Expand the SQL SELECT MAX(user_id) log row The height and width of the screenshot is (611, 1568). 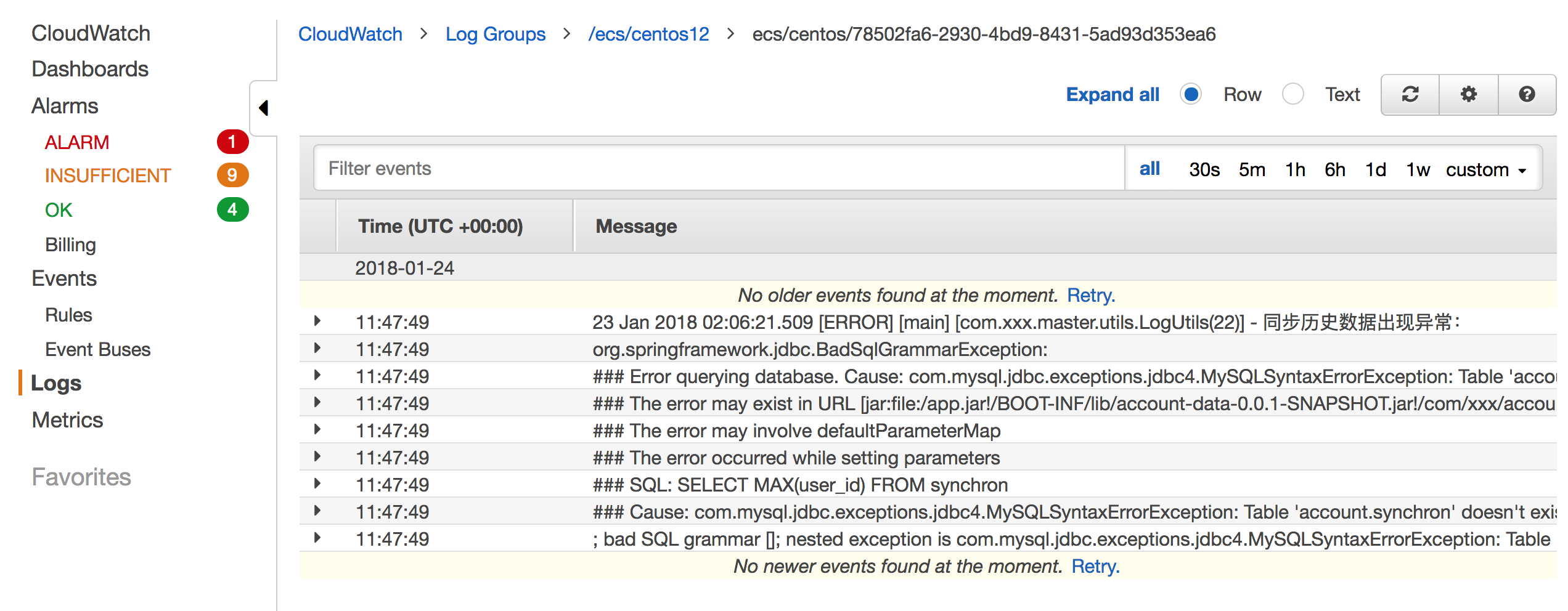[x=317, y=484]
